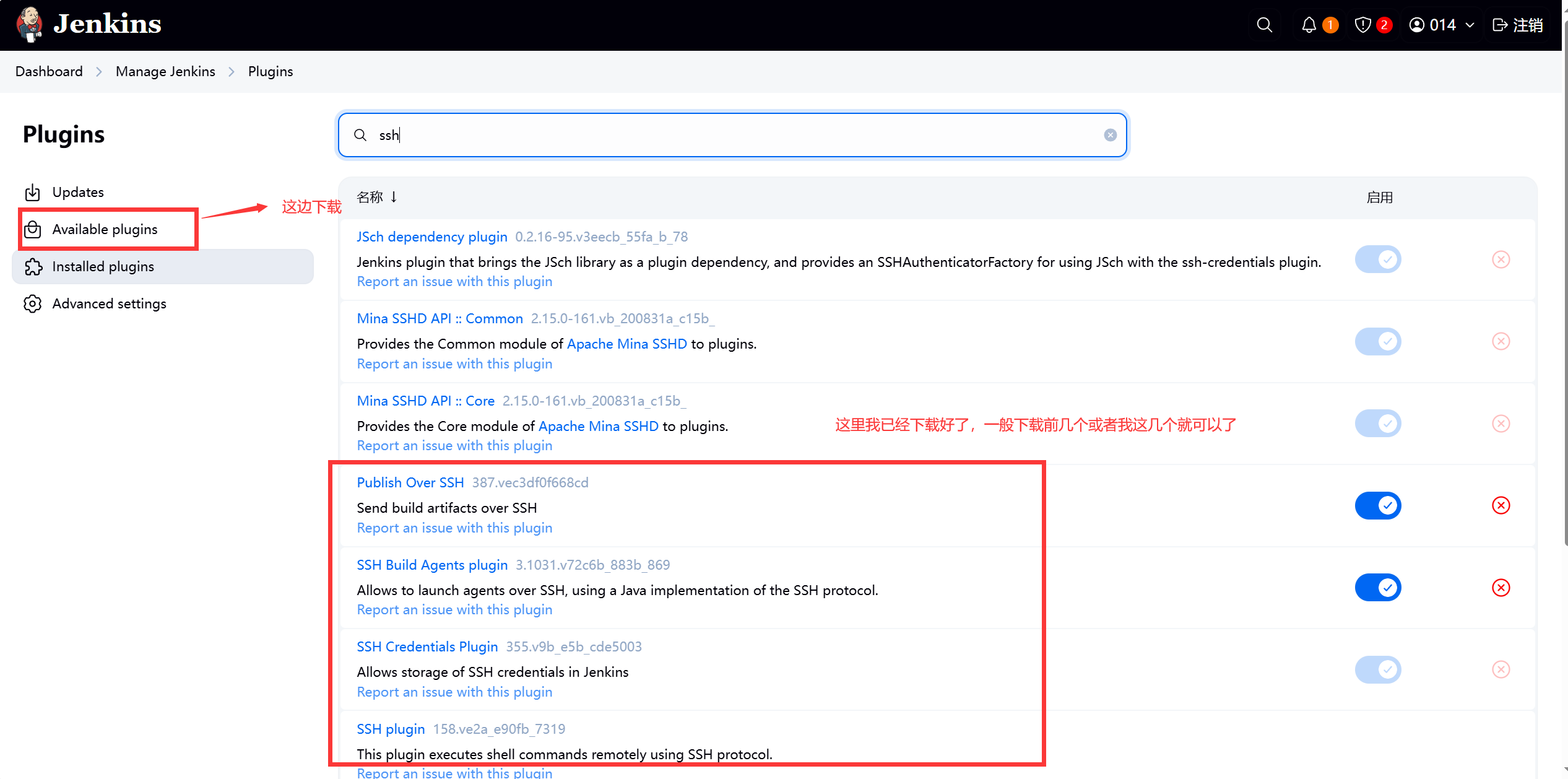Report an issue for SSH Credentials Plugin
This screenshot has width=1568, height=779.
[x=454, y=692]
